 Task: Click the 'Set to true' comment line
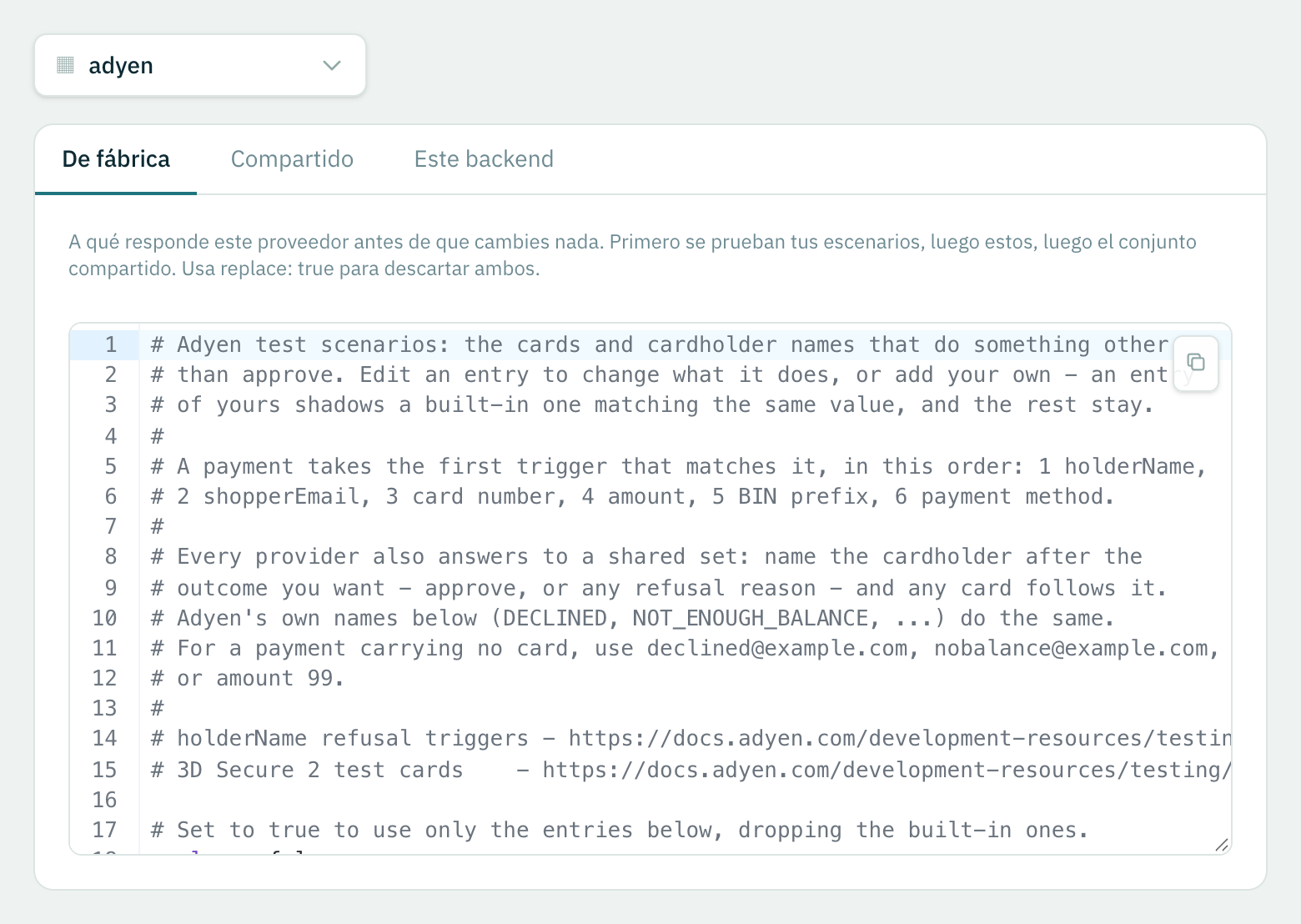pos(620,830)
